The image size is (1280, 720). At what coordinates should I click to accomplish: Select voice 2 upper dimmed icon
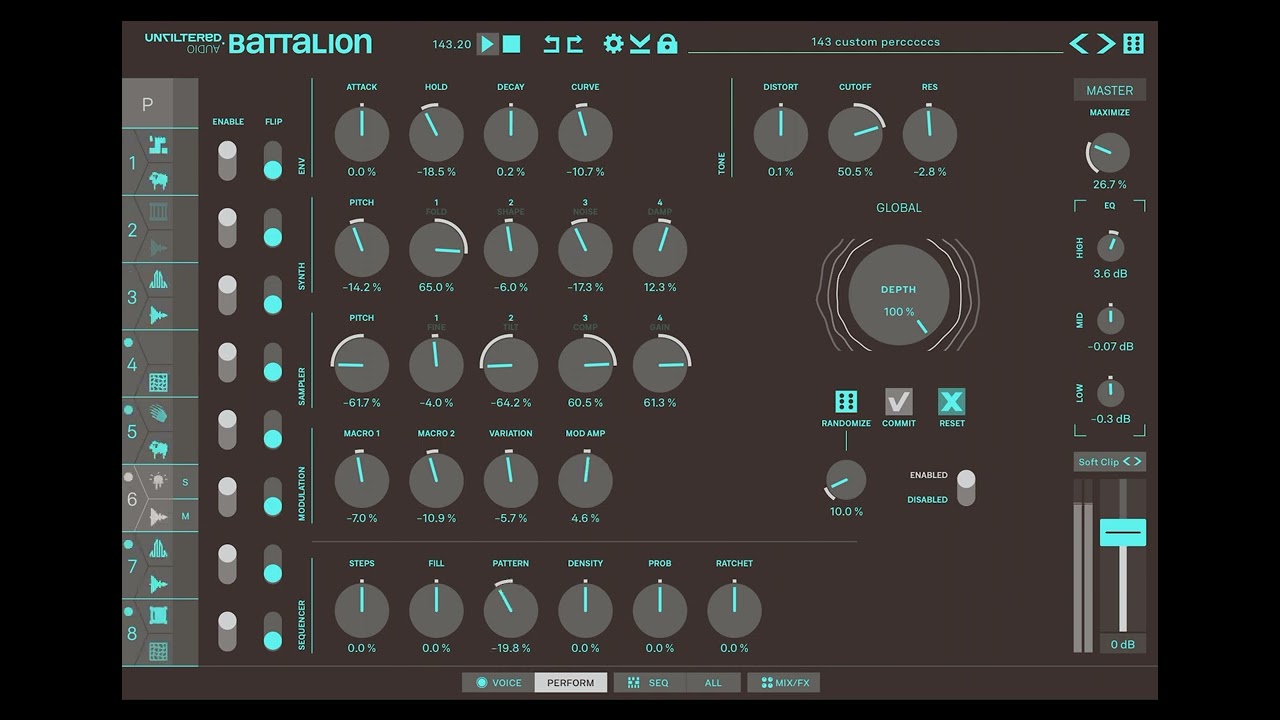click(159, 213)
